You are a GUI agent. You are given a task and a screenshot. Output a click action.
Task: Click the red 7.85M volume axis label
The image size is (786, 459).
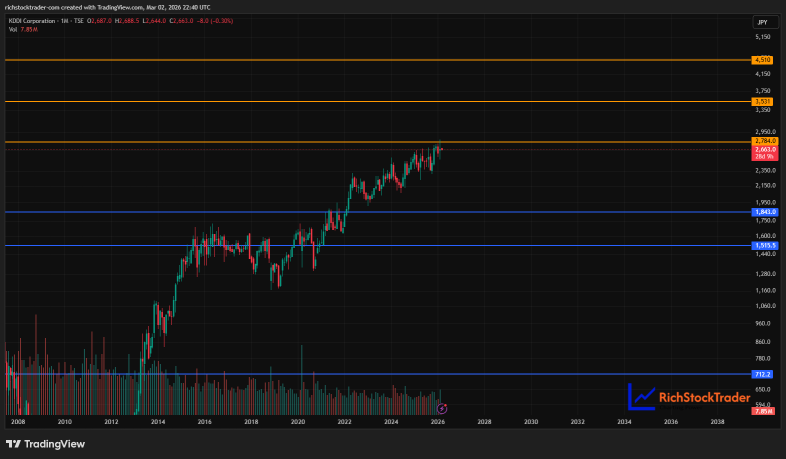pos(763,411)
